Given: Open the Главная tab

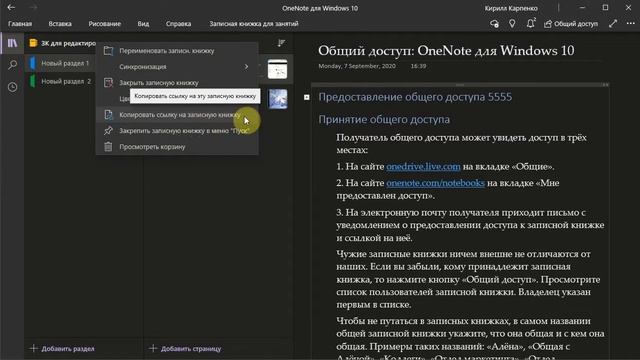Looking at the screenshot, I should tap(20, 24).
